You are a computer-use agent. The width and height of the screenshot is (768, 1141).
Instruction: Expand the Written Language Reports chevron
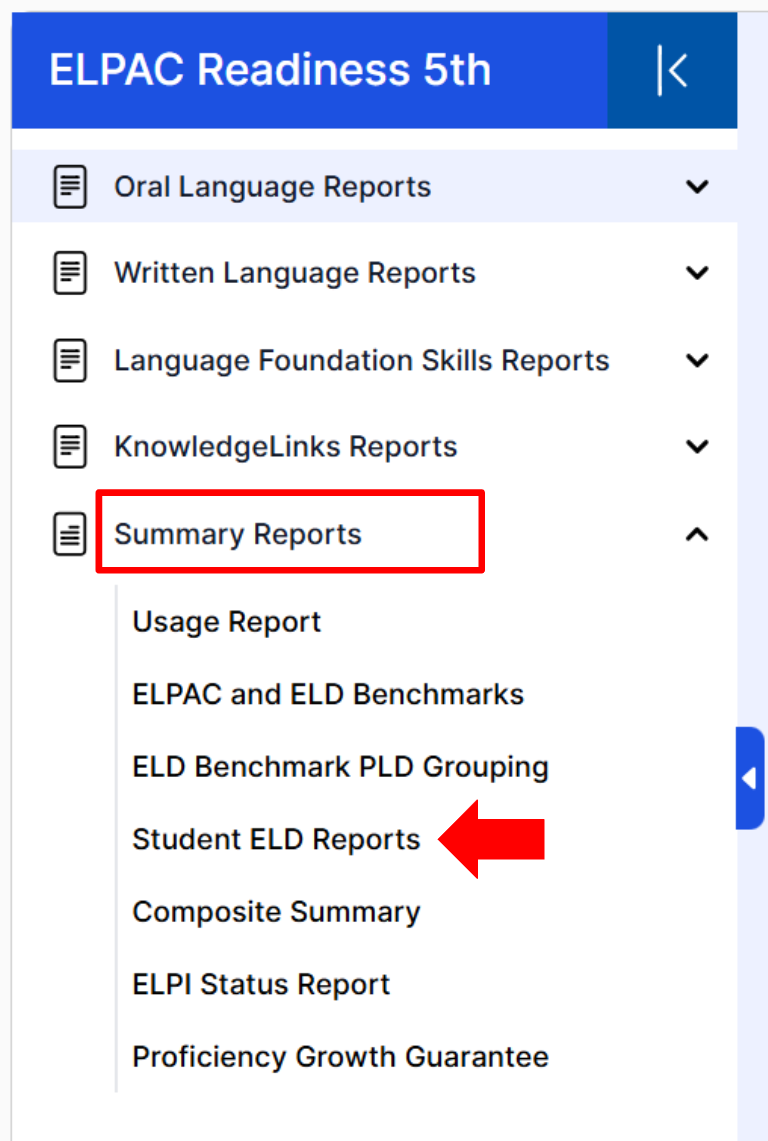697,273
